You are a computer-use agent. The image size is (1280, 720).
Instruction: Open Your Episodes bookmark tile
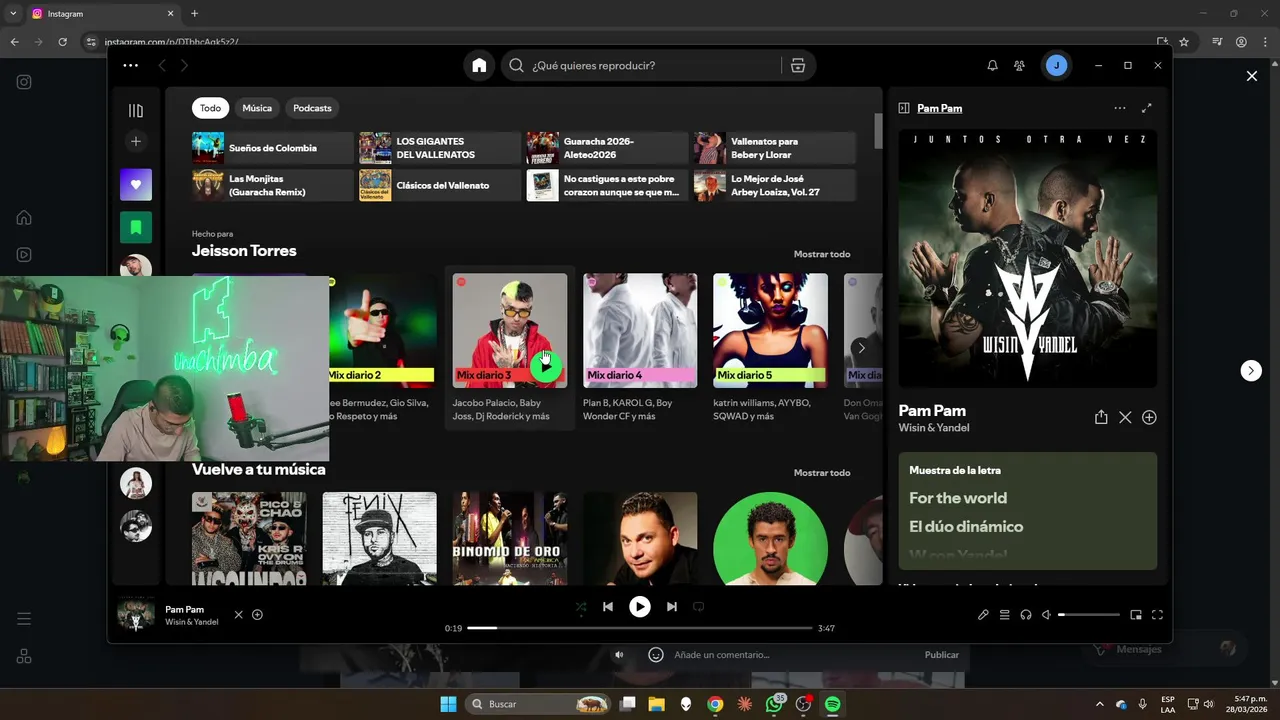pos(136,227)
